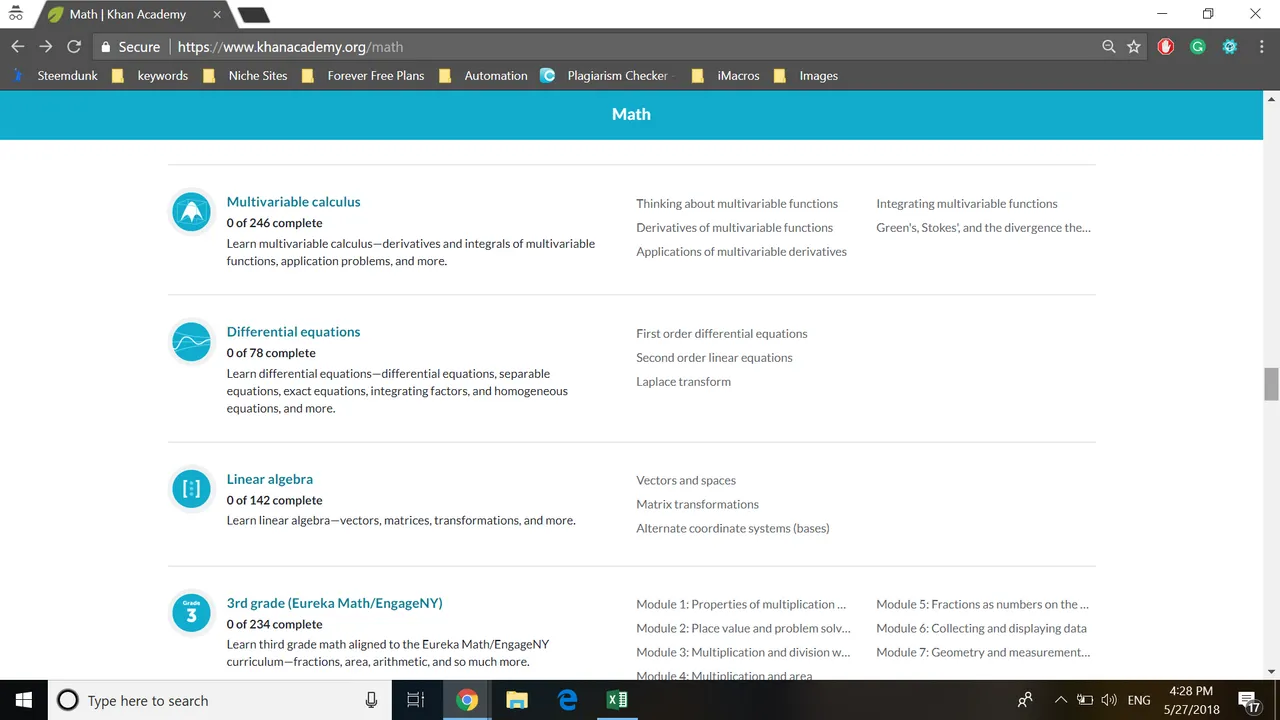The image size is (1280, 720).
Task: Open Green's, Stokes' and divergence theorems
Action: click(983, 227)
